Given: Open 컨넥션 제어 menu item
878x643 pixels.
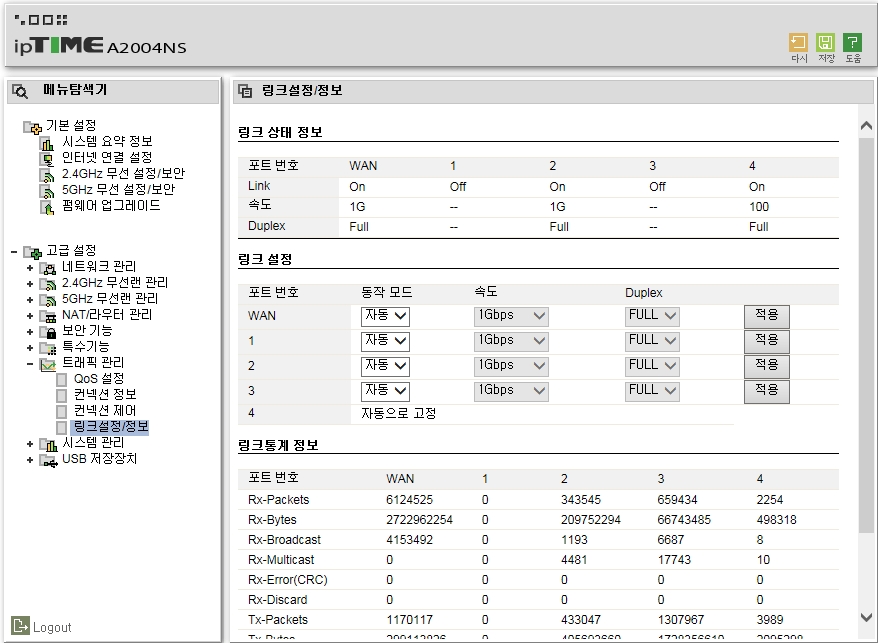Looking at the screenshot, I should point(105,411).
